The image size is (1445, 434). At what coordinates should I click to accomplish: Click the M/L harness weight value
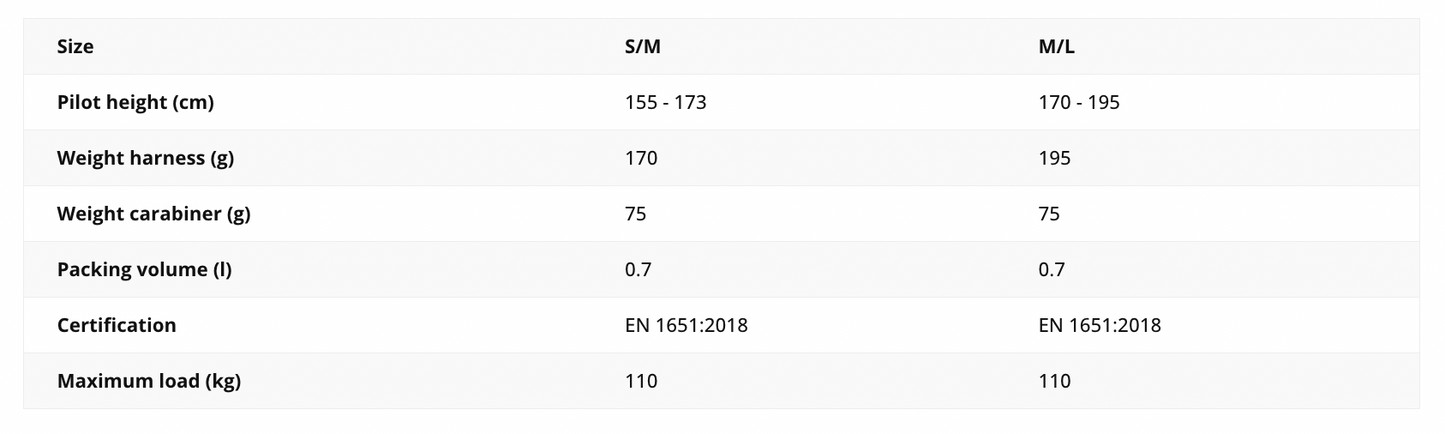click(x=1054, y=158)
